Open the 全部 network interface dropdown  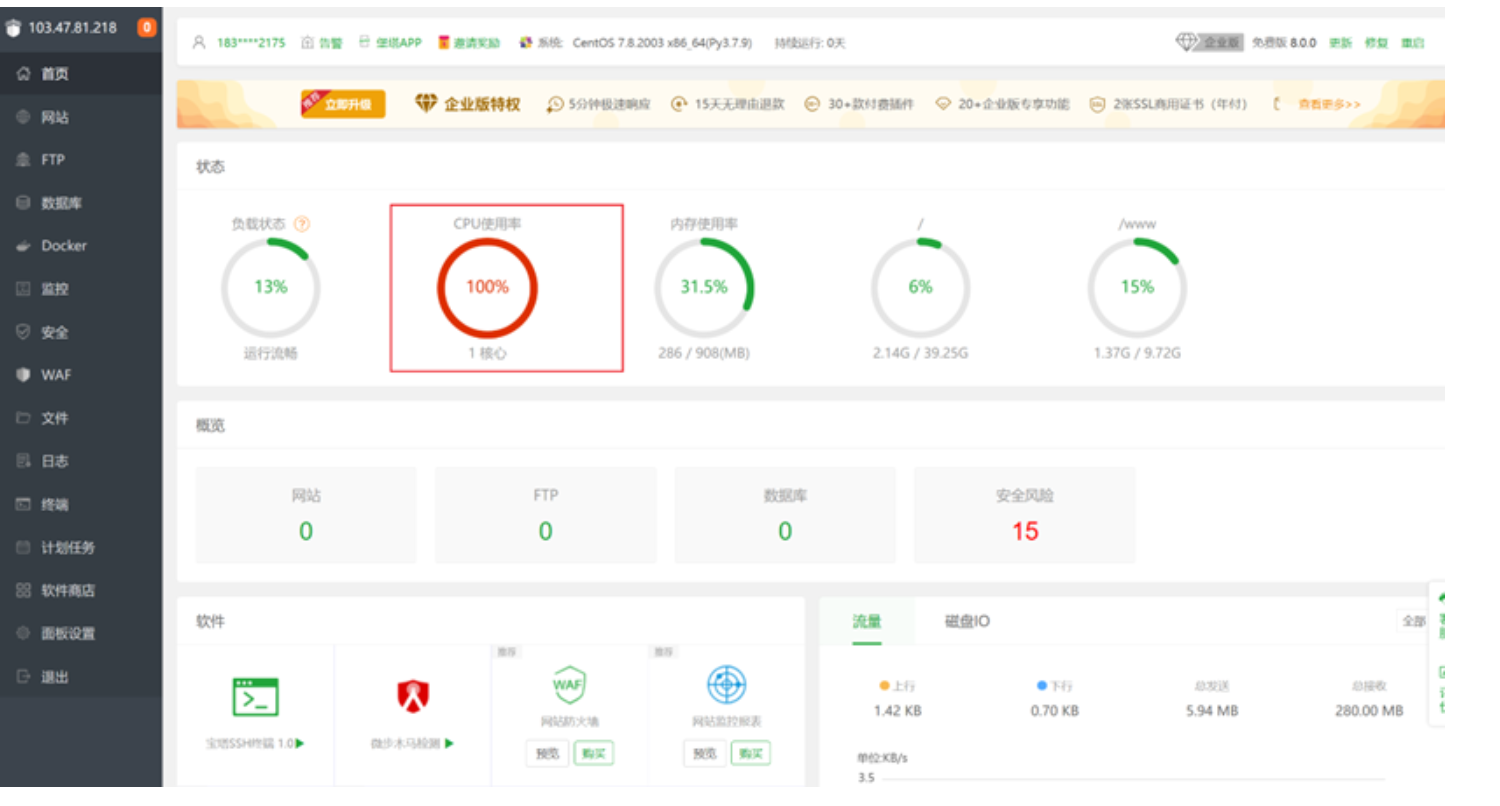point(1412,621)
